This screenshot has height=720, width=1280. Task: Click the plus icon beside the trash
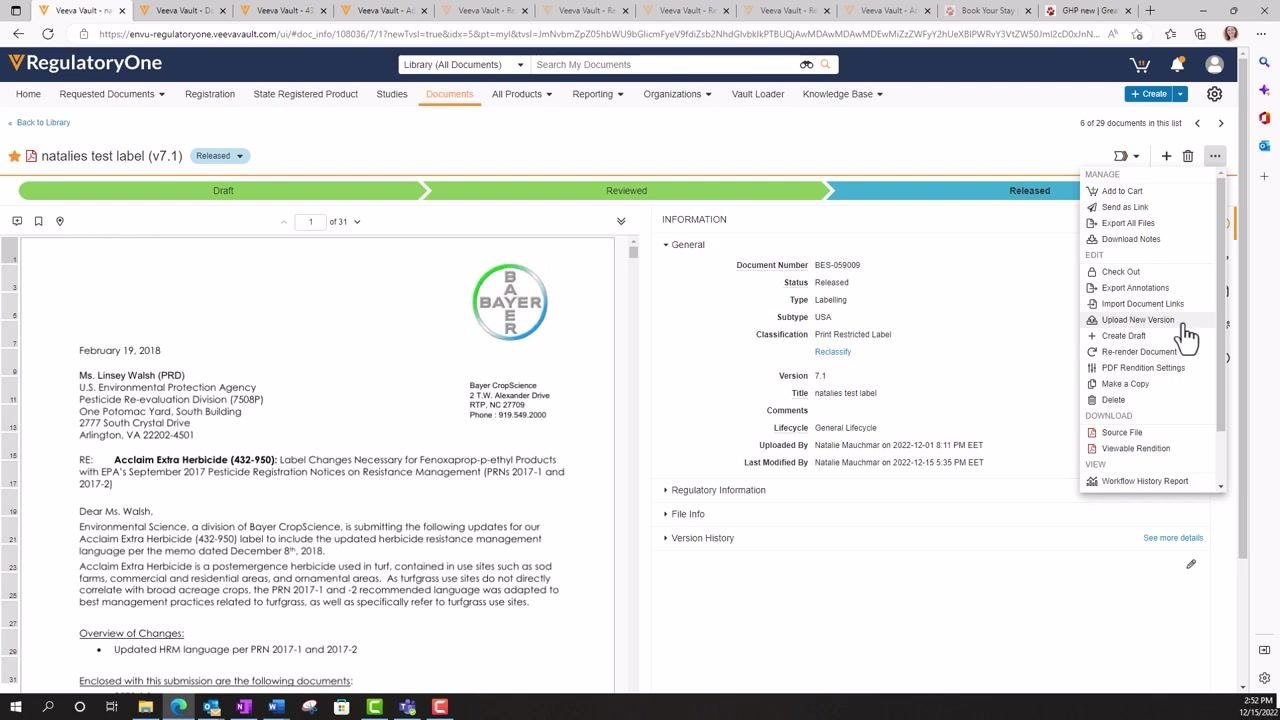tap(1166, 156)
